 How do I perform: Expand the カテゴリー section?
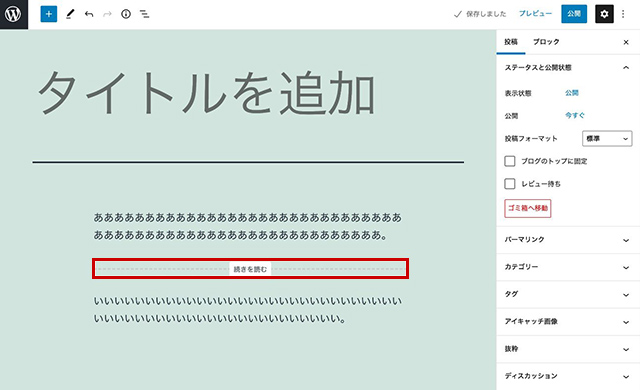pyautogui.click(x=568, y=267)
